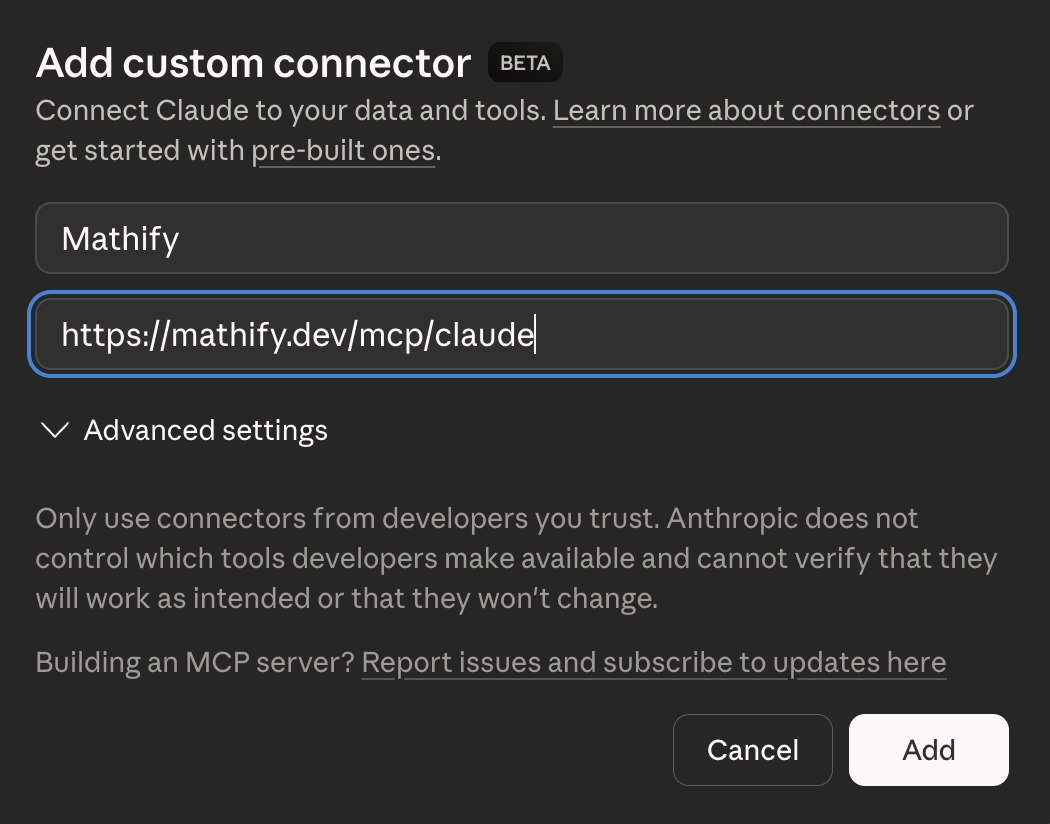Click the Building an MCP server? text
This screenshot has height=824, width=1050.
pyautogui.click(x=195, y=662)
